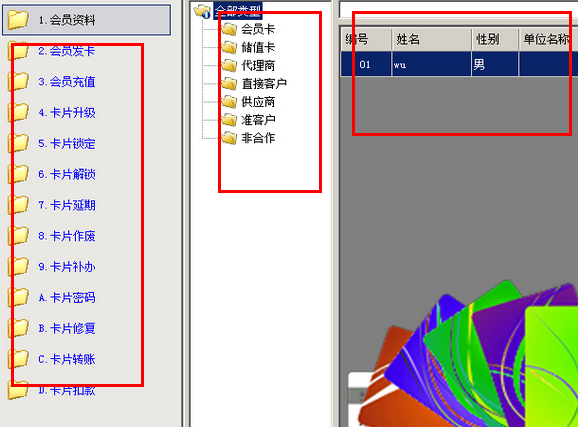Click folder icon beside 卡片修复

coord(18,328)
